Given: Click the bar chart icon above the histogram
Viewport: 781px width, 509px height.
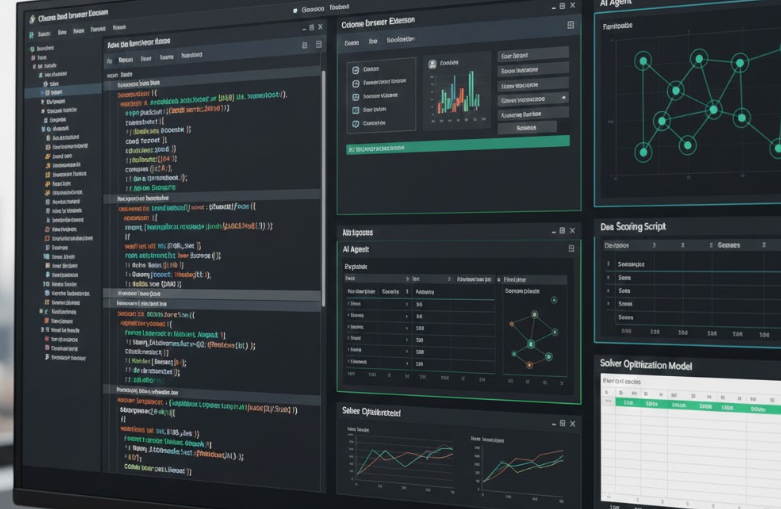Looking at the screenshot, I should pos(432,65).
